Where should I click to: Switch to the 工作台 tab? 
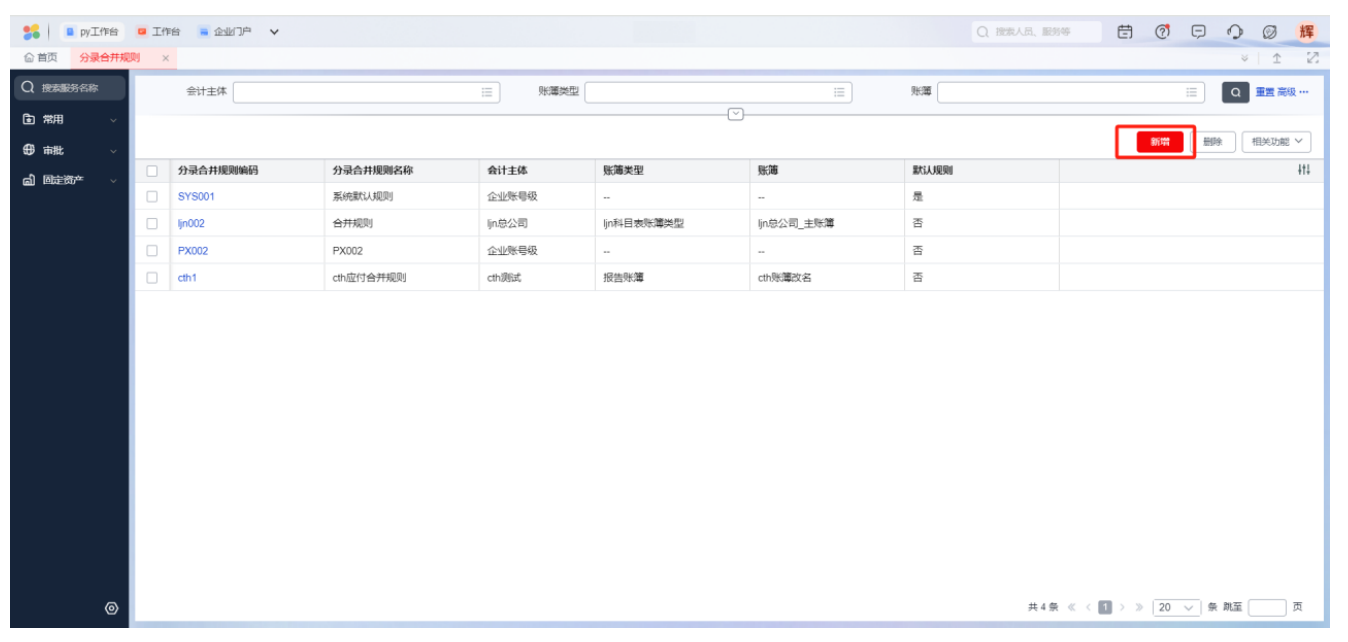tap(165, 30)
